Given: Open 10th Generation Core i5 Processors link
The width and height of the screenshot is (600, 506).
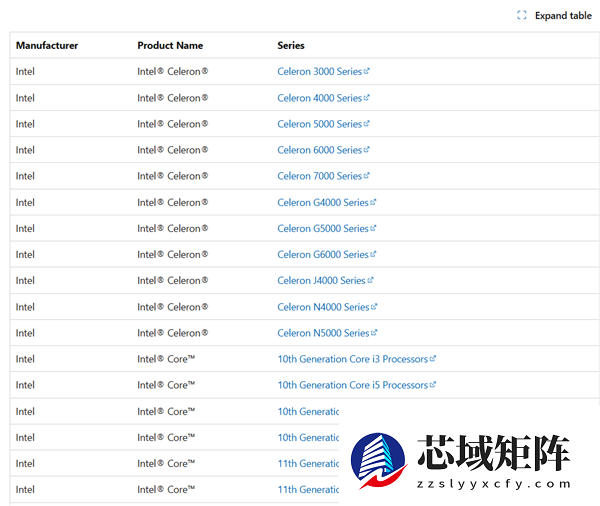Looking at the screenshot, I should [x=357, y=385].
